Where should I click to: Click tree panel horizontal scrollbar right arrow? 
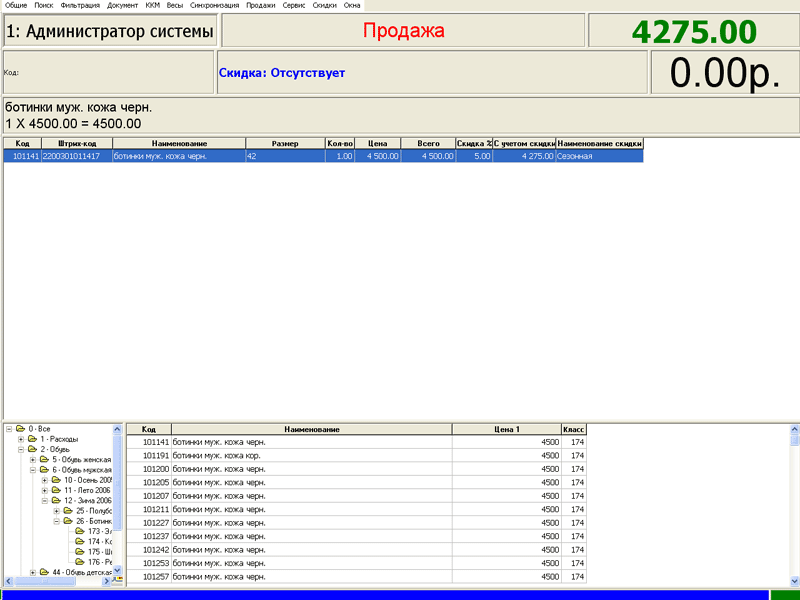pyautogui.click(x=107, y=580)
